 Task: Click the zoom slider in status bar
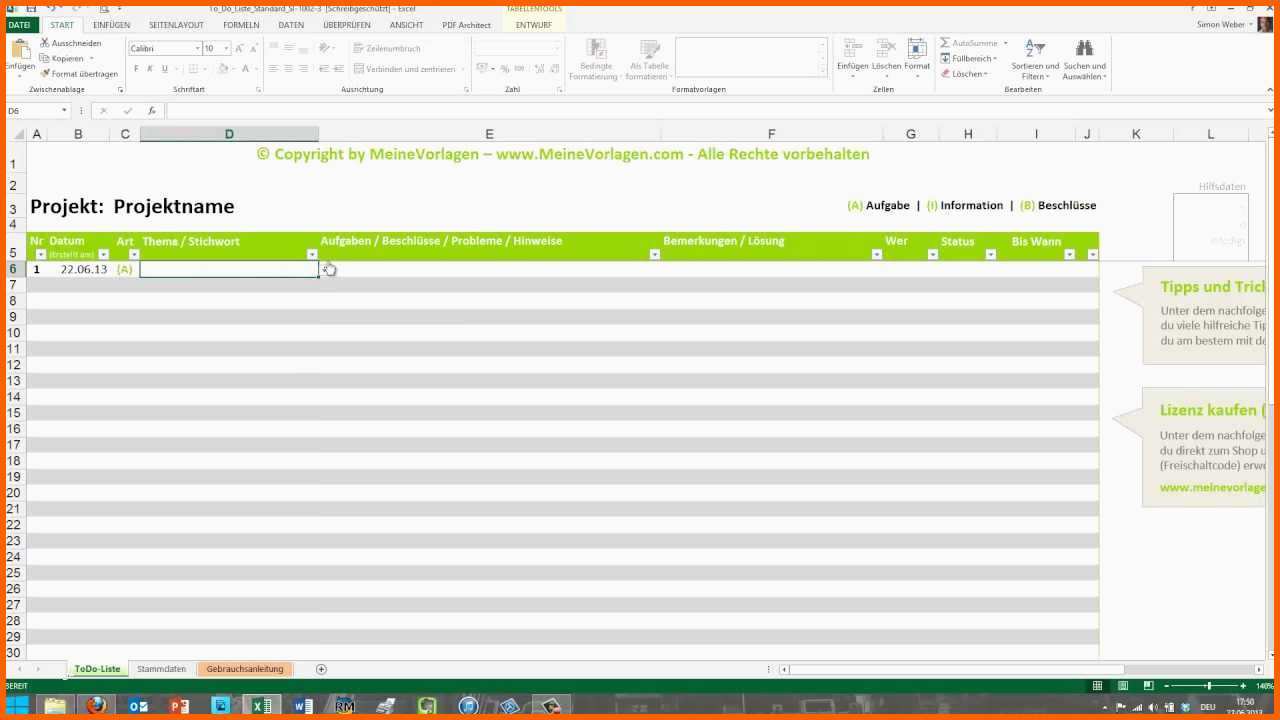click(x=1209, y=686)
